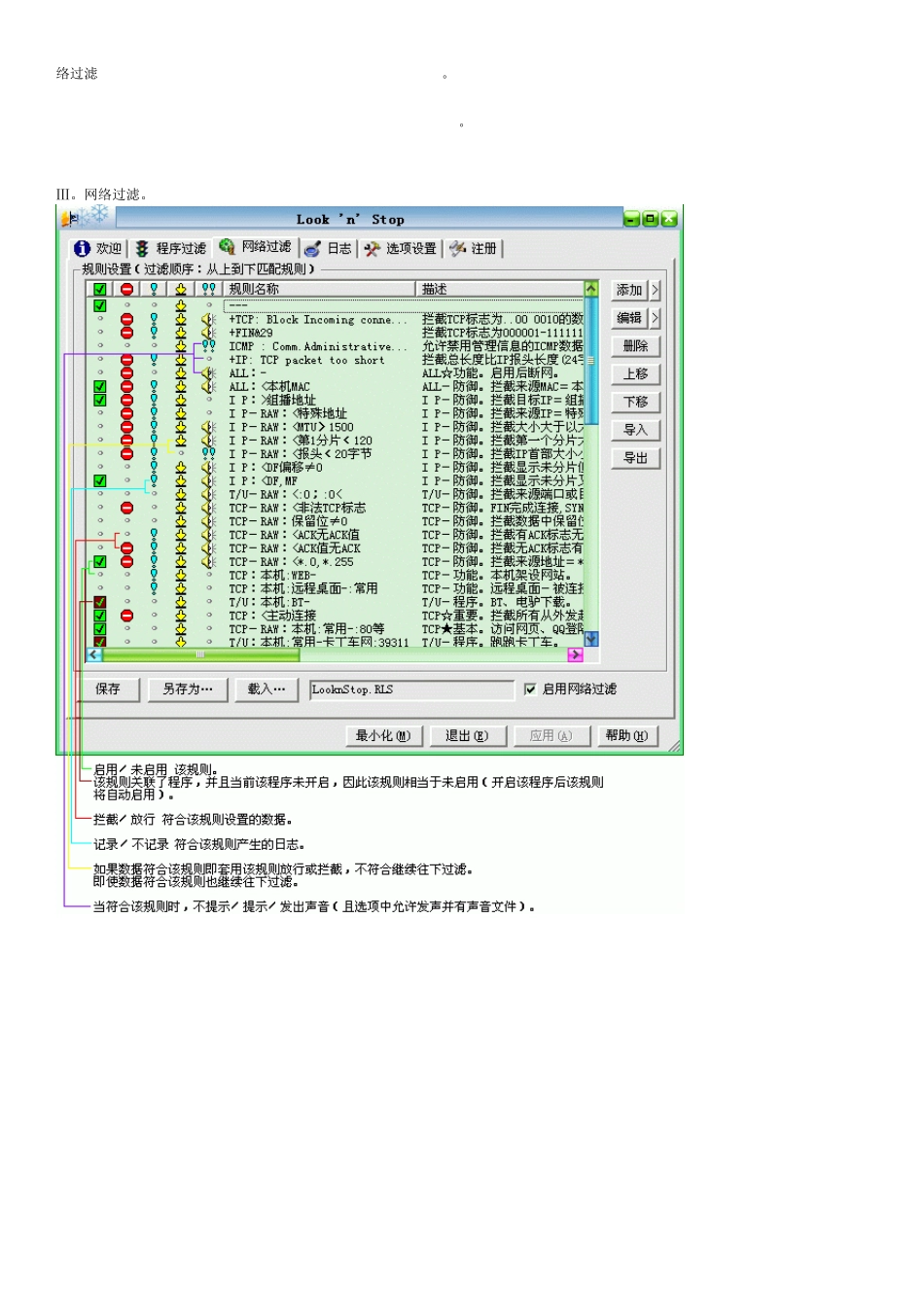Click the LooknStop.RLS filename field

coord(411,689)
